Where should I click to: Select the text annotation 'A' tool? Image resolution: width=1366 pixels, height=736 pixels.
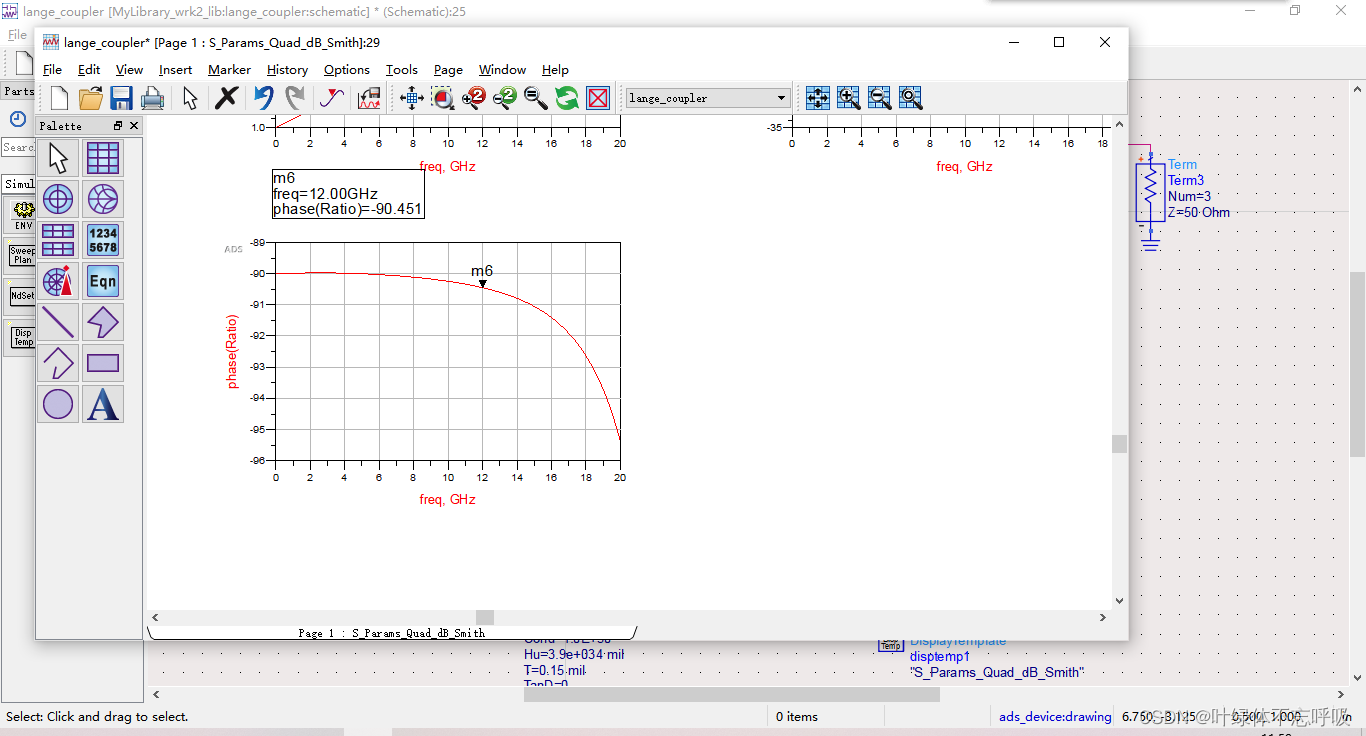(x=103, y=404)
